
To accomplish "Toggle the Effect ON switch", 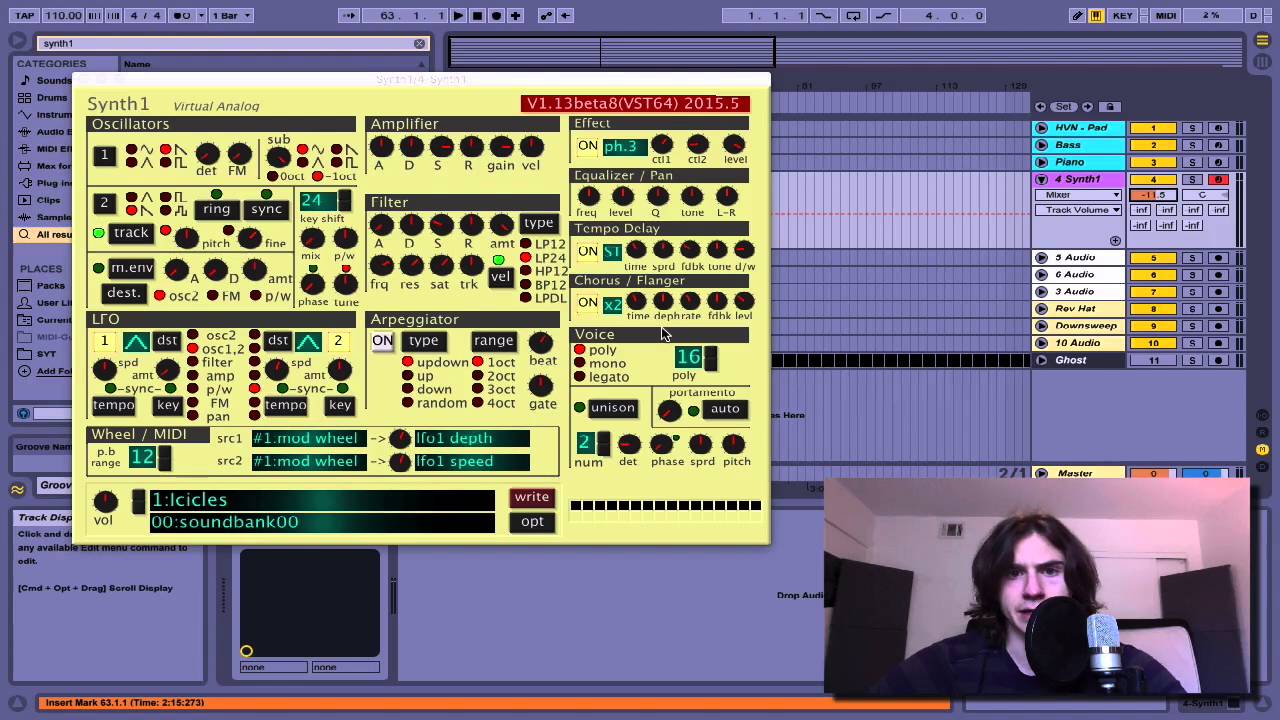I will click(x=587, y=146).
